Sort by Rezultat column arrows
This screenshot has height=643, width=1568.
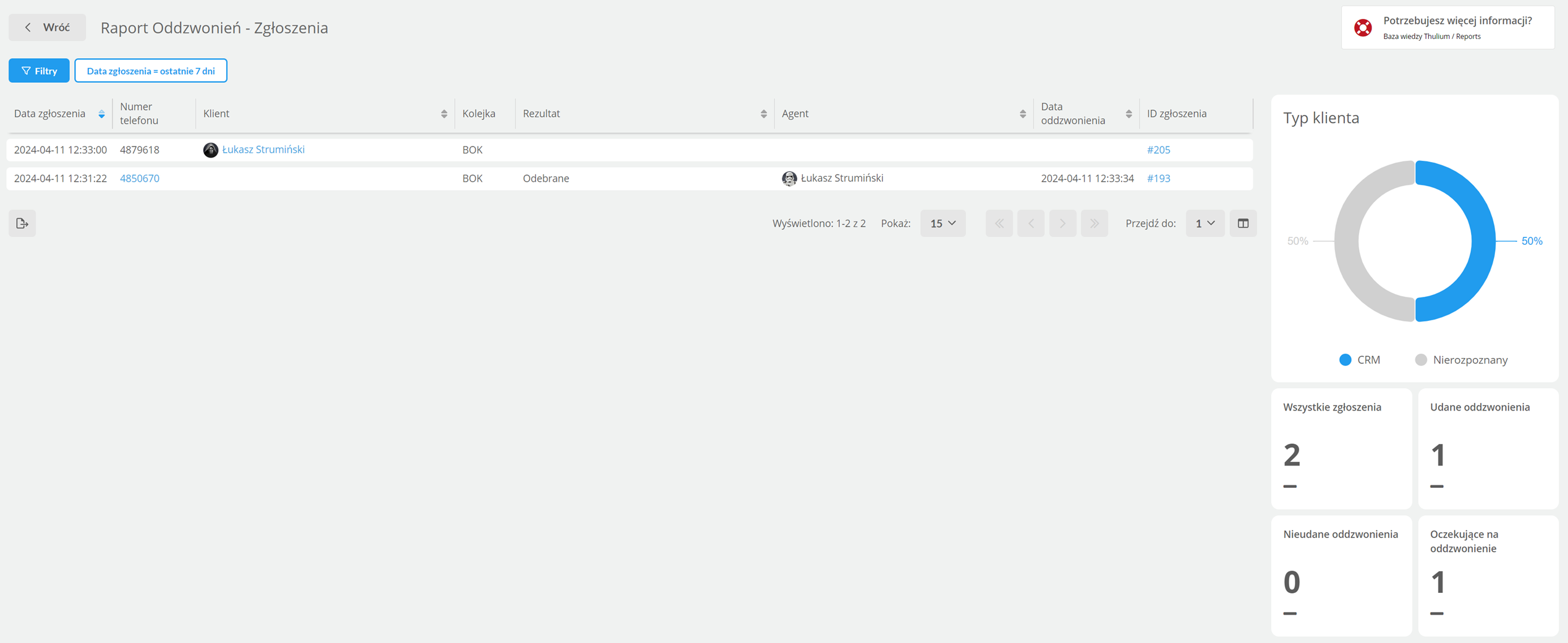point(763,114)
